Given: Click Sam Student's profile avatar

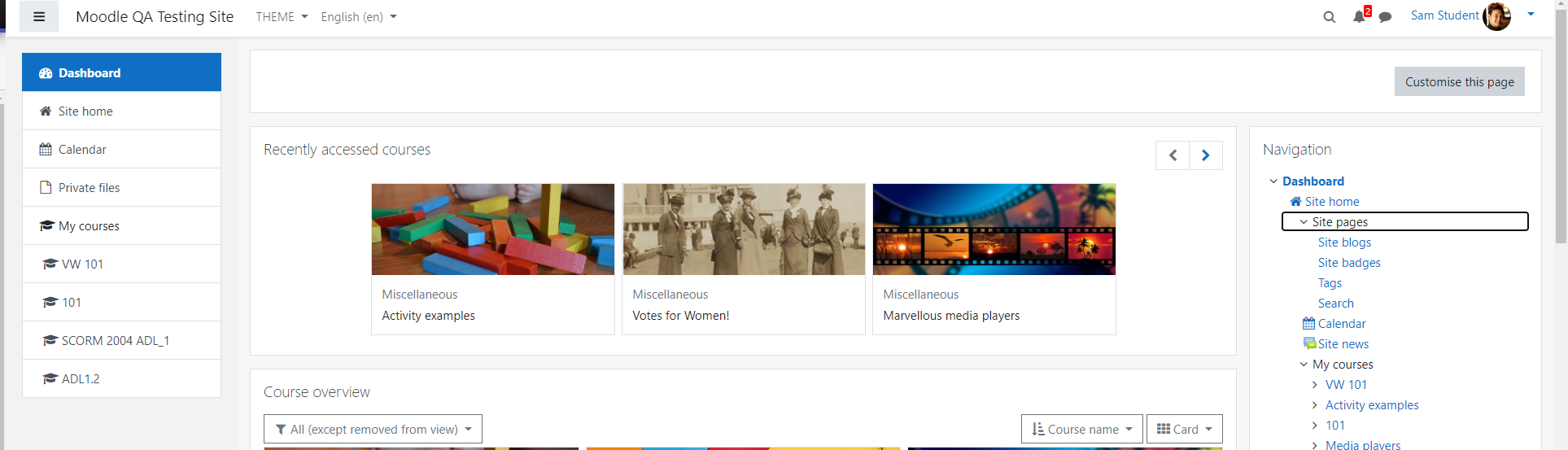Looking at the screenshot, I should 1496,16.
